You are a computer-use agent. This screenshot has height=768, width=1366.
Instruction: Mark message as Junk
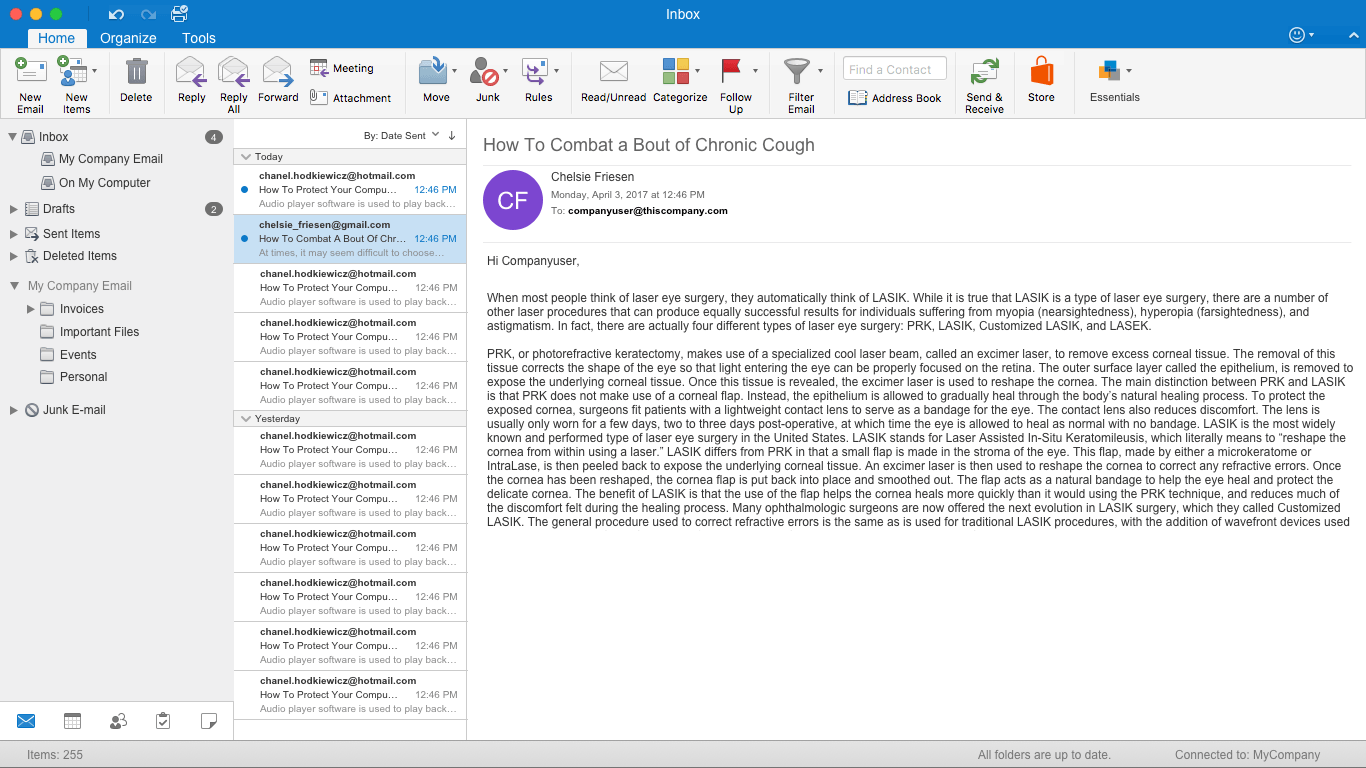pos(486,73)
